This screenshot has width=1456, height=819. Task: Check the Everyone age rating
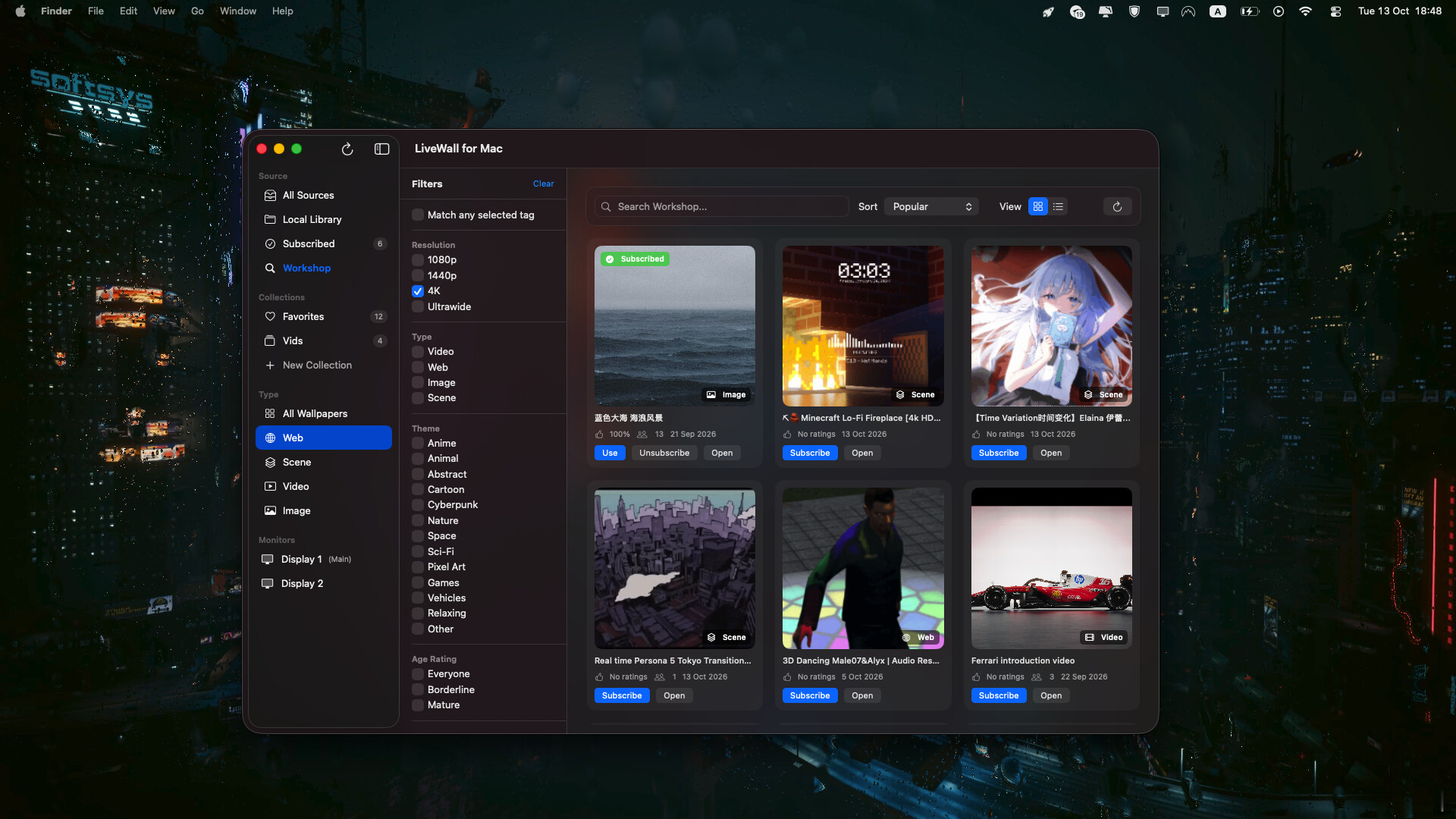coord(418,674)
